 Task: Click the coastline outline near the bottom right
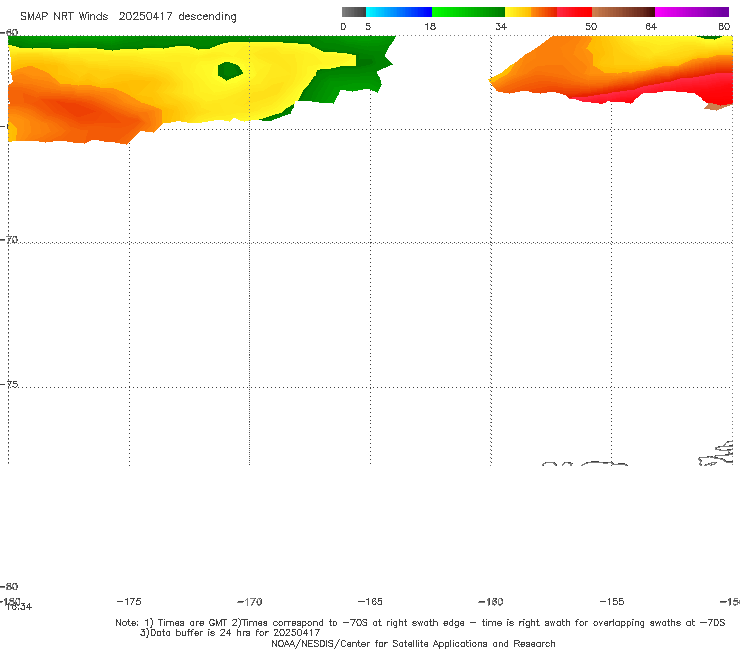click(717, 454)
